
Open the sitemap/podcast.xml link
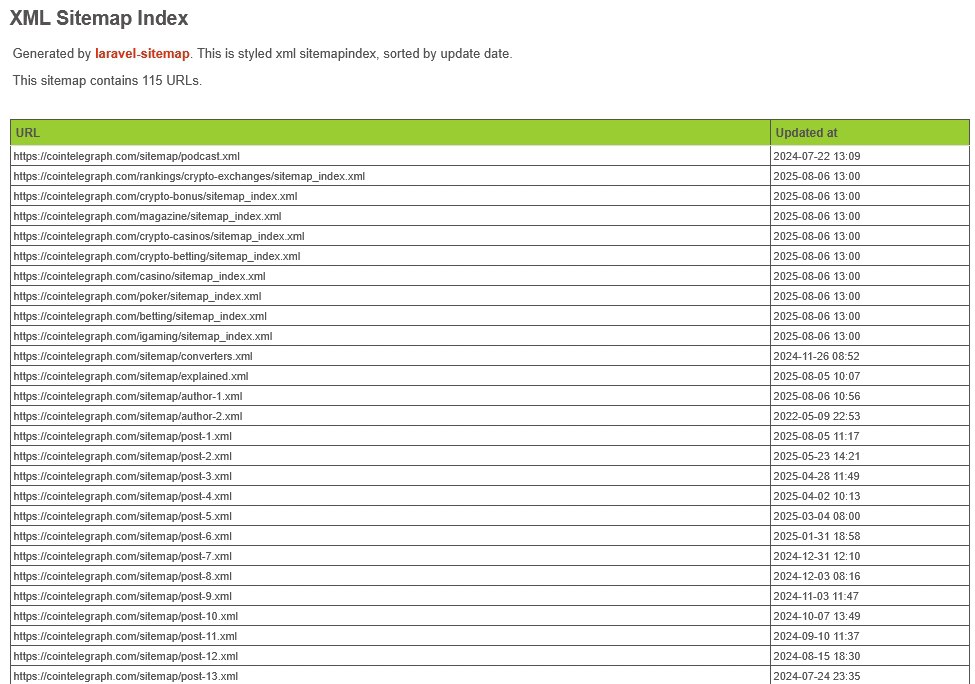[126, 156]
